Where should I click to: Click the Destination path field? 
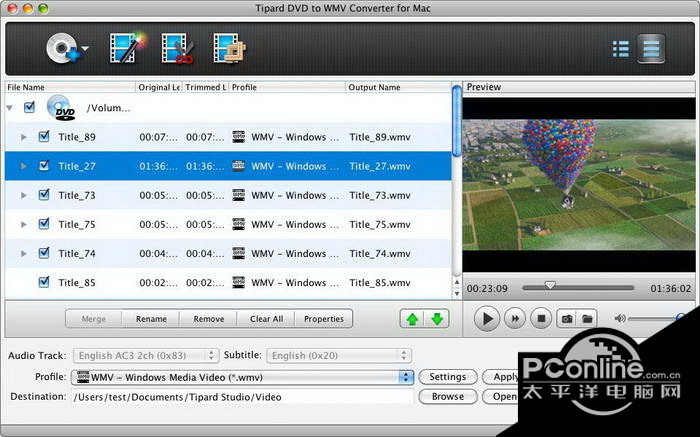(242, 397)
